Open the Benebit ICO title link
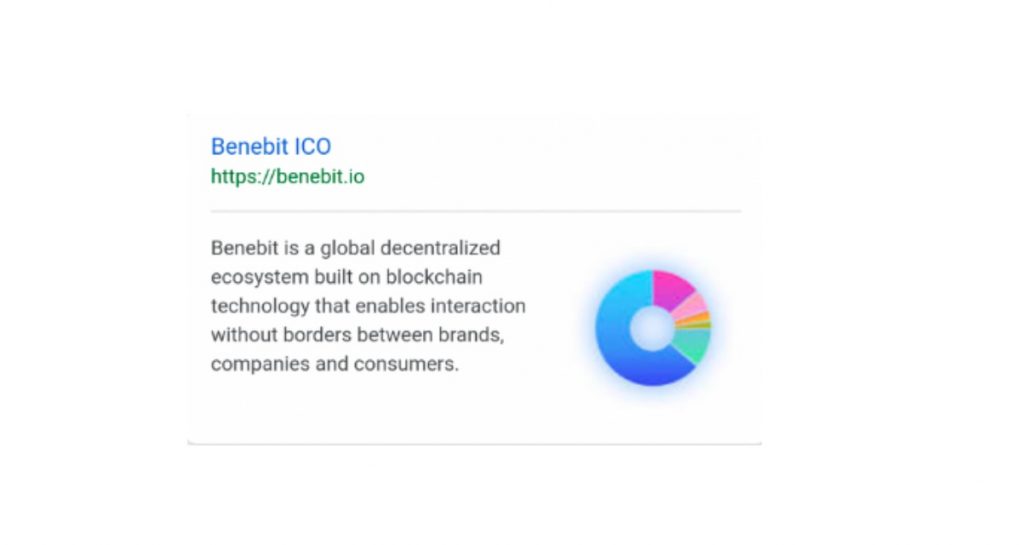 tap(271, 146)
